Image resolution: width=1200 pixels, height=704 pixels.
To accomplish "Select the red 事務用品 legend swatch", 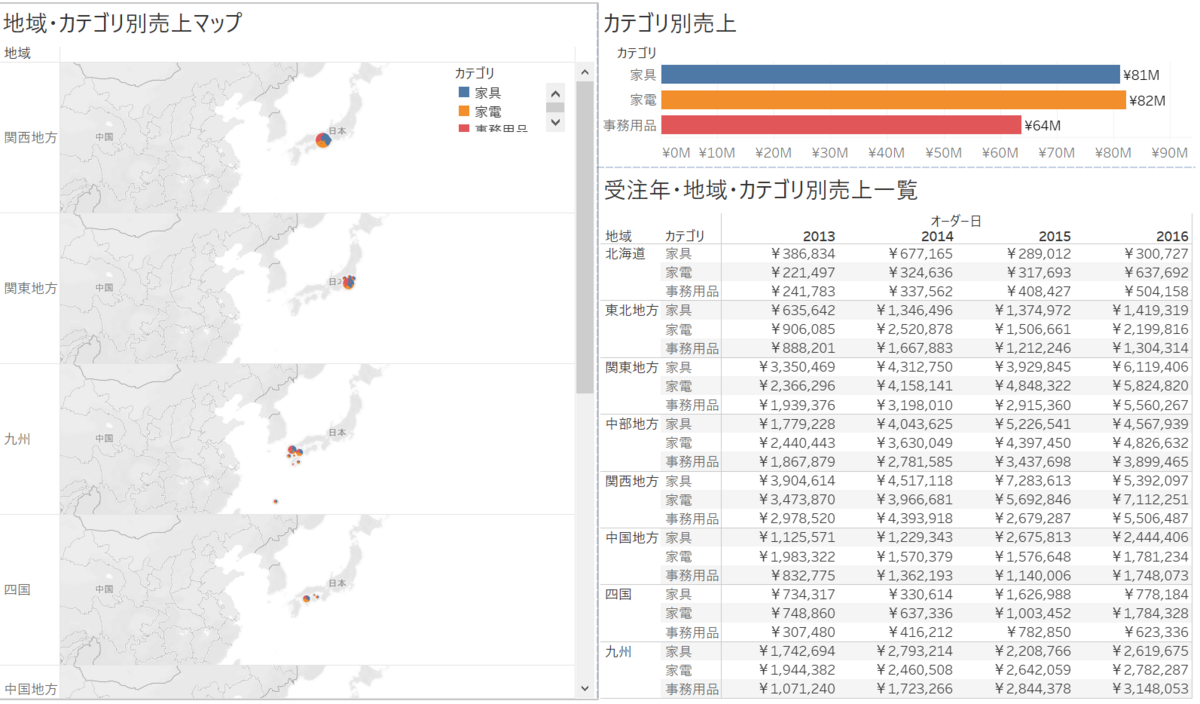I will pyautogui.click(x=463, y=128).
